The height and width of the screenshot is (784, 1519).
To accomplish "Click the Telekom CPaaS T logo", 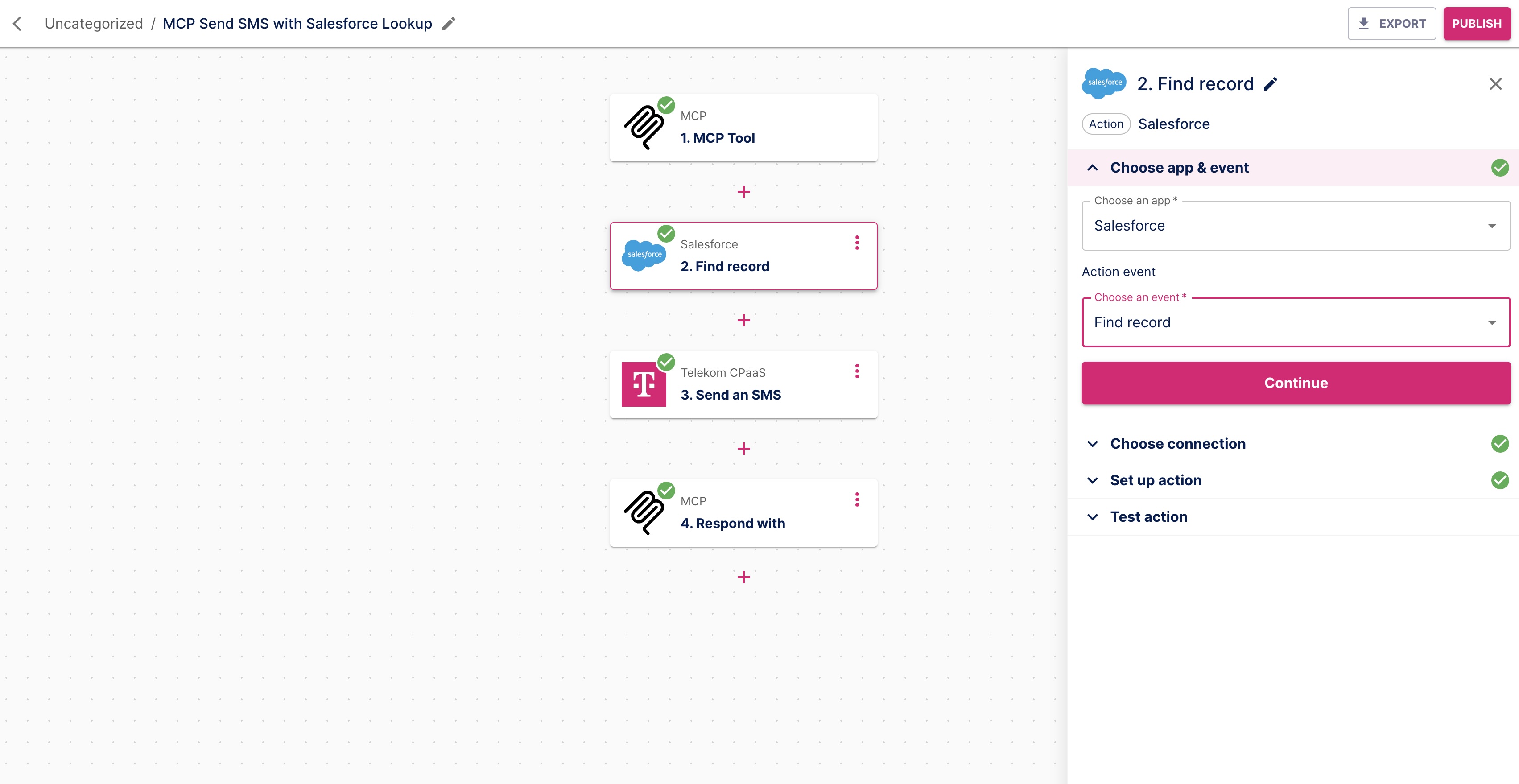I will point(644,384).
